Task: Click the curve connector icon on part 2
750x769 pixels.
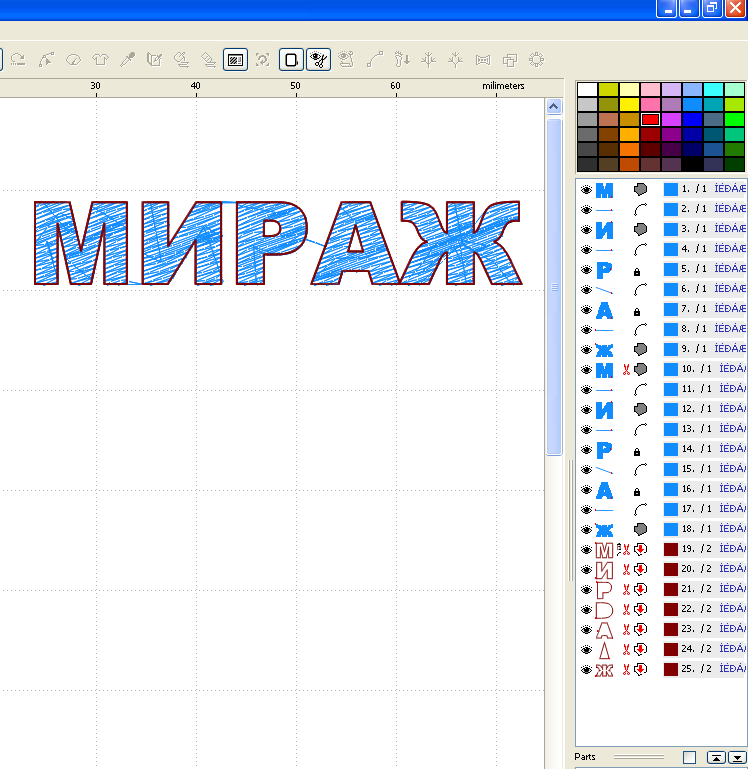Action: (x=640, y=209)
